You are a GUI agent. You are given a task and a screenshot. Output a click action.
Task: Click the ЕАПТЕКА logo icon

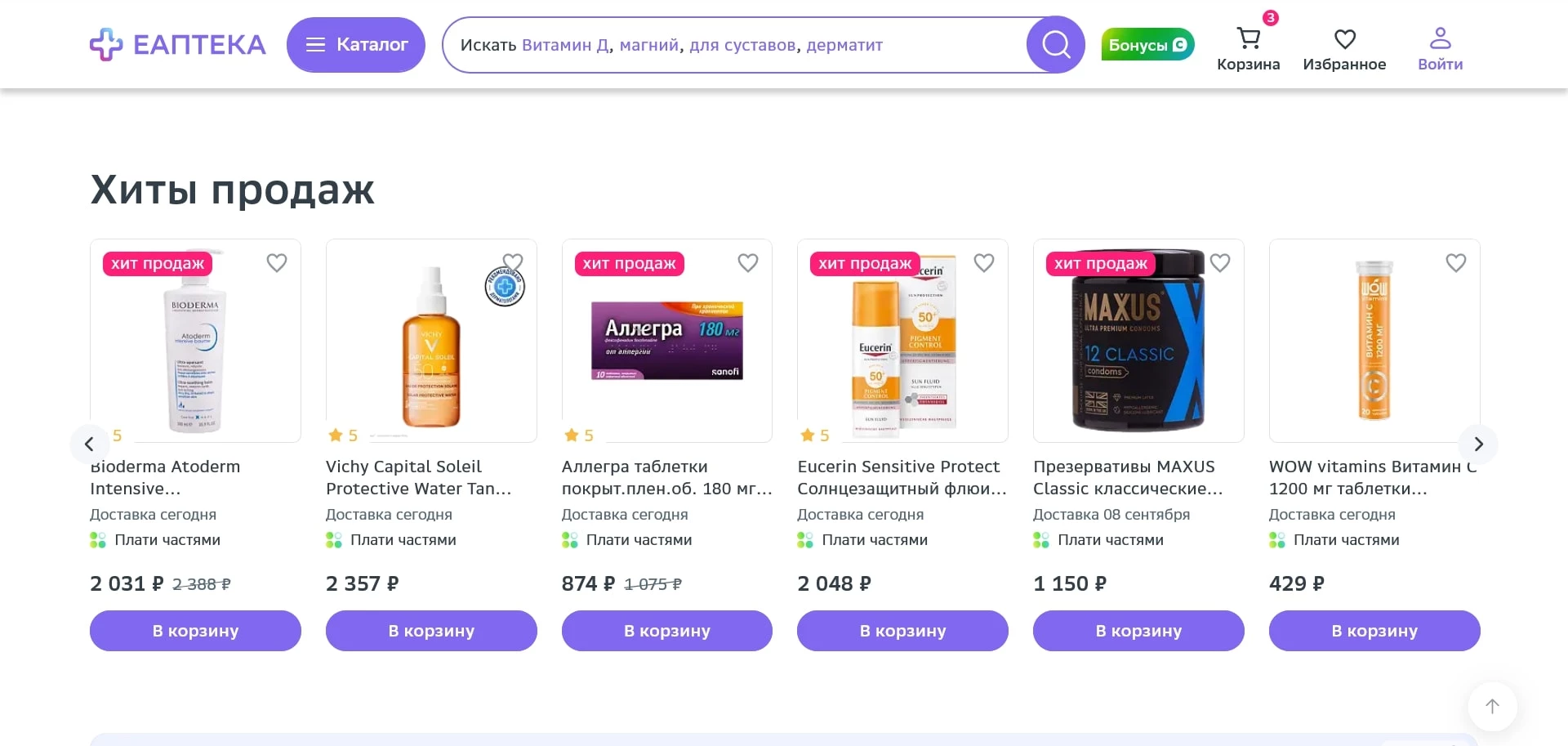point(106,45)
